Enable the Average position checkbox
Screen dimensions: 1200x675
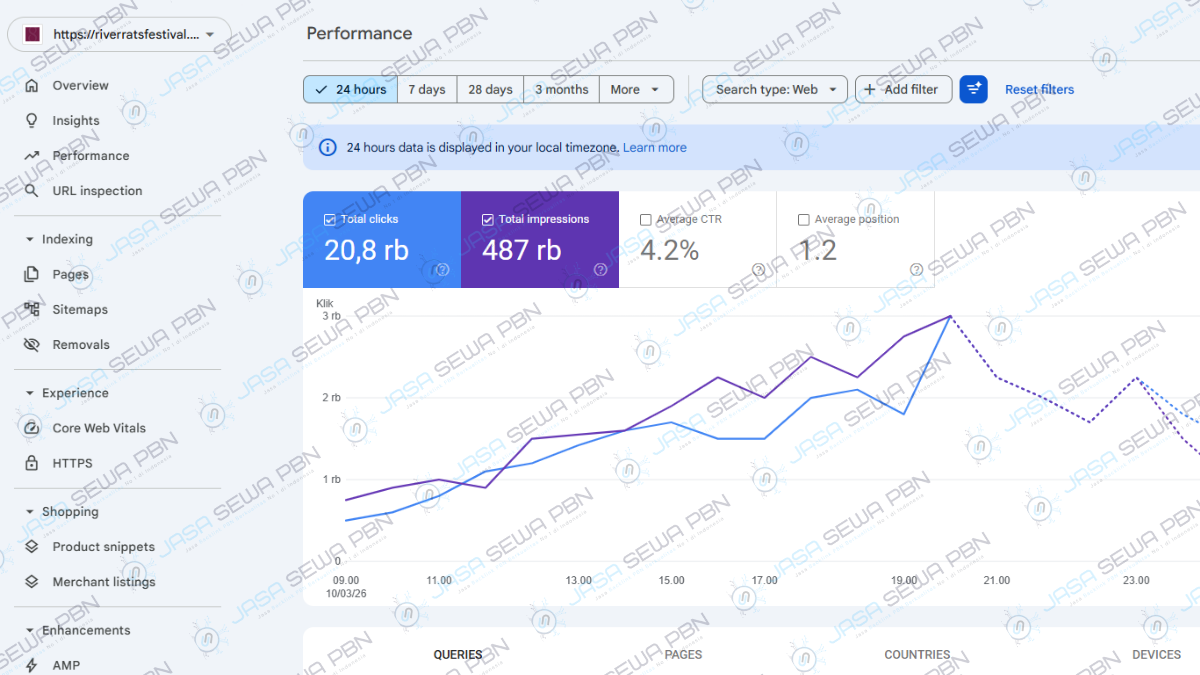pyautogui.click(x=804, y=220)
